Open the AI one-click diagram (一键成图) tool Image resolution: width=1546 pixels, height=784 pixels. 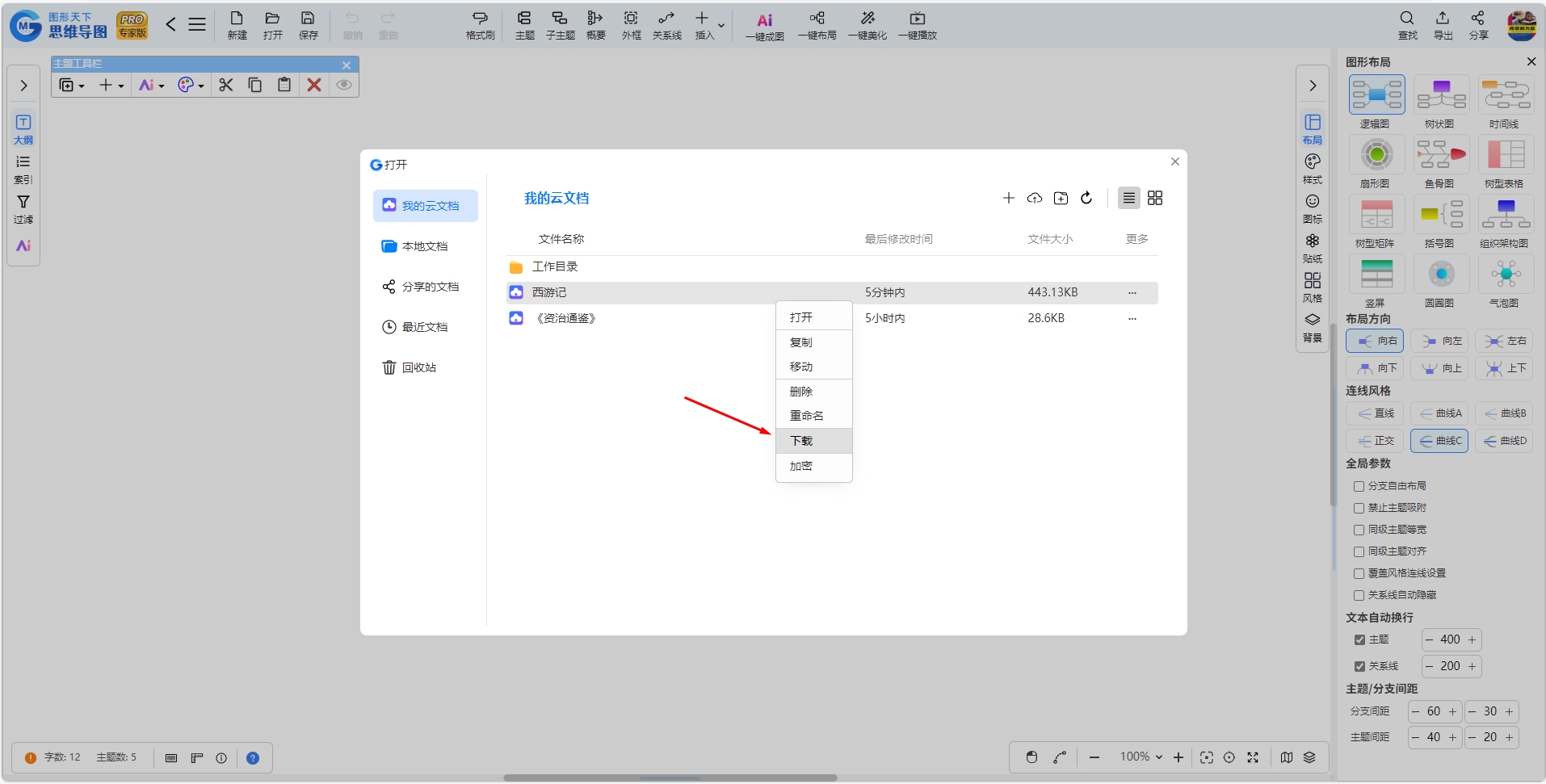[x=764, y=27]
